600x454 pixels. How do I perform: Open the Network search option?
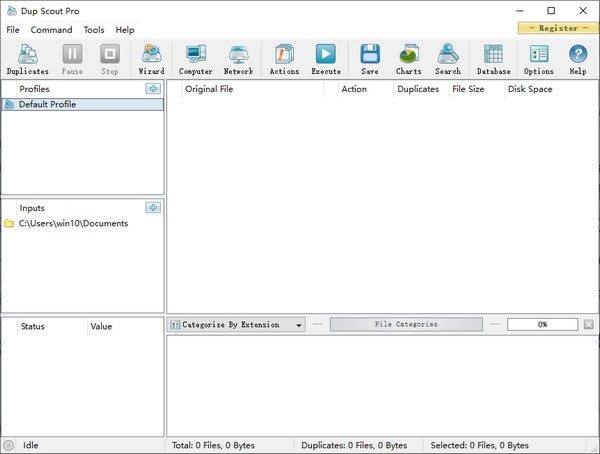238,59
